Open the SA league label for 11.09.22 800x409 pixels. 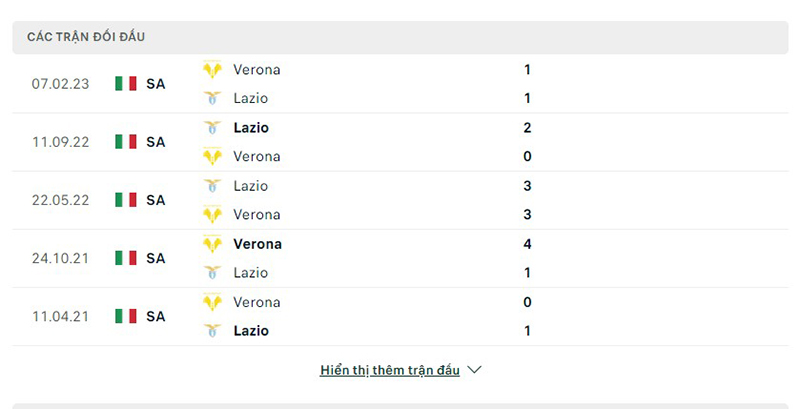point(155,142)
